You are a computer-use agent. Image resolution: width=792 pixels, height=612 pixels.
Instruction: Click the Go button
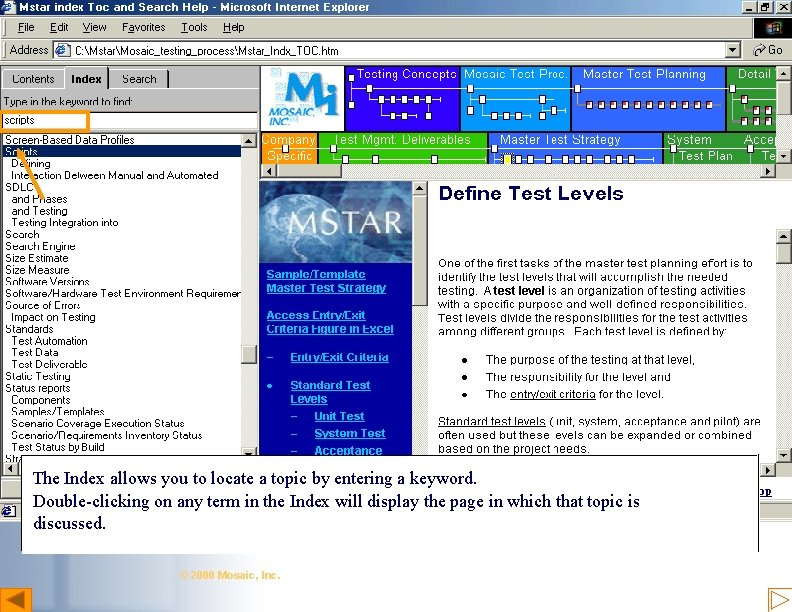tap(767, 50)
